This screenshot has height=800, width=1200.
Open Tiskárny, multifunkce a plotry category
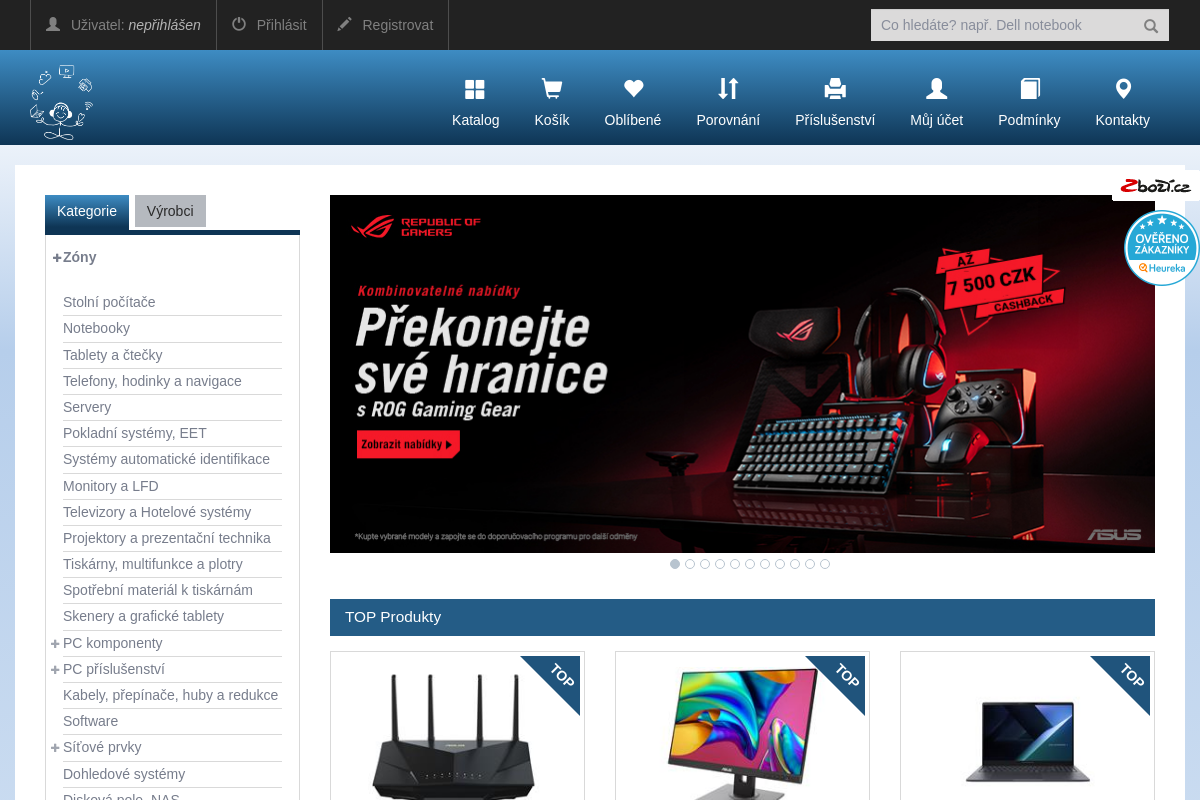153,564
